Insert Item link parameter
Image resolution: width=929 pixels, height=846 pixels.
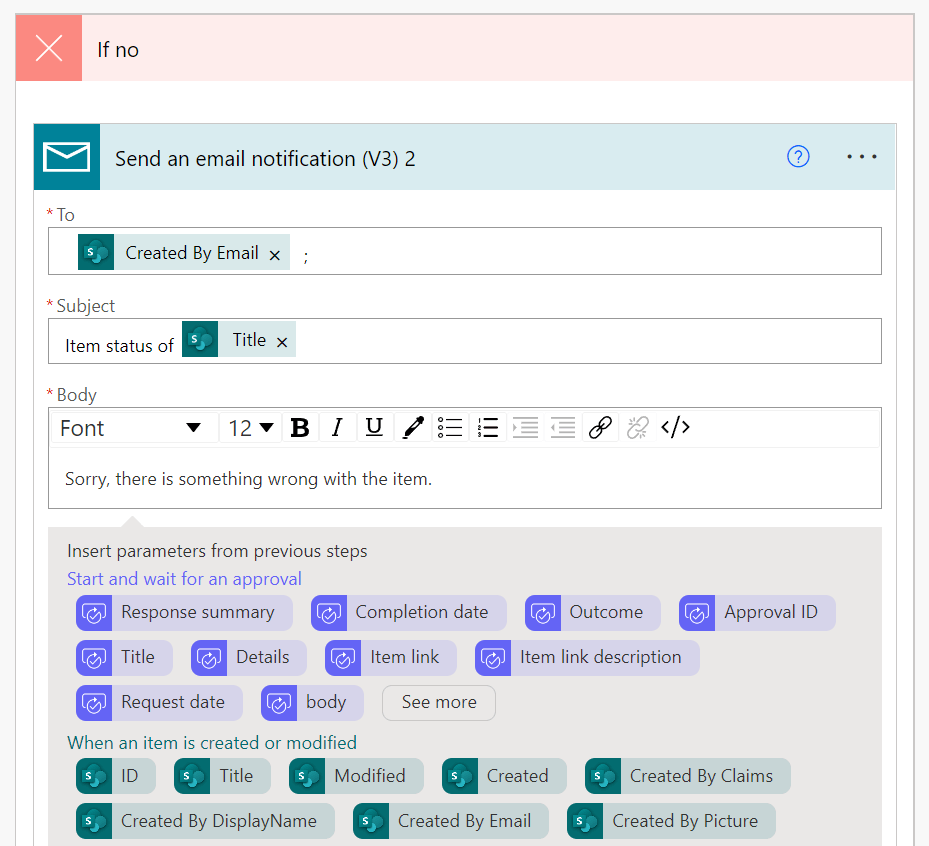391,658
